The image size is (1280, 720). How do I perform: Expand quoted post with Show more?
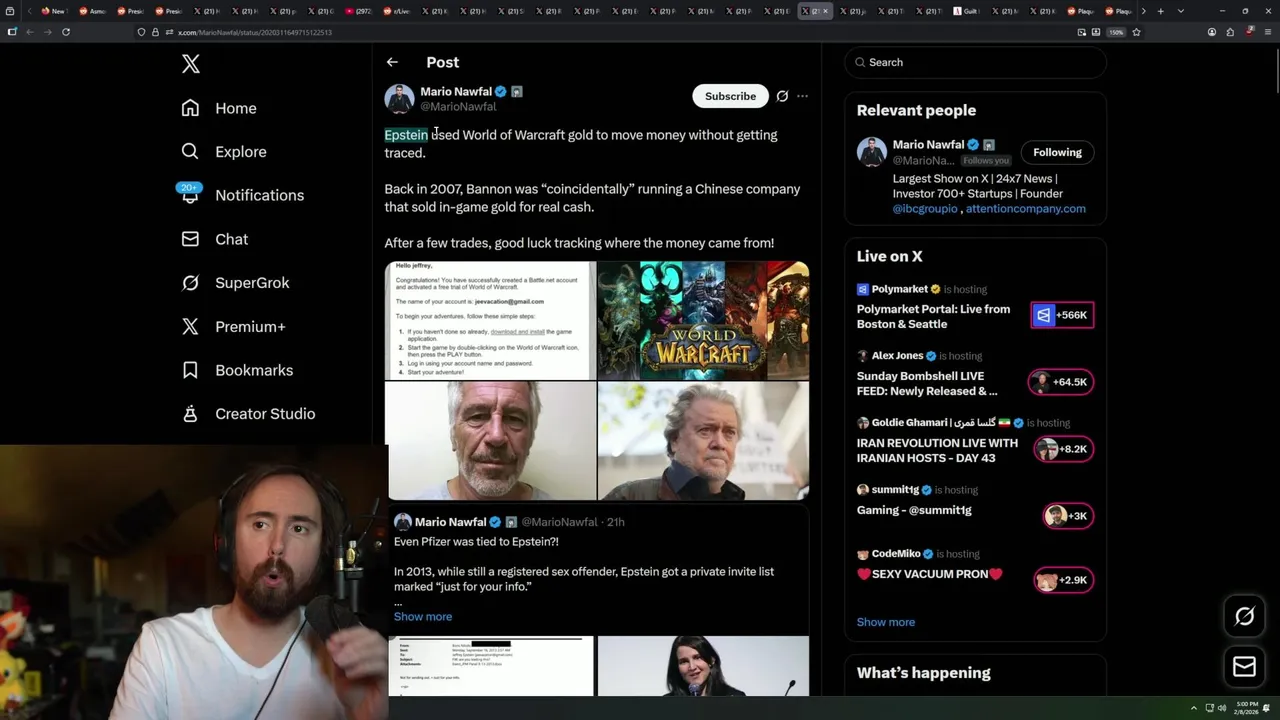click(x=423, y=617)
